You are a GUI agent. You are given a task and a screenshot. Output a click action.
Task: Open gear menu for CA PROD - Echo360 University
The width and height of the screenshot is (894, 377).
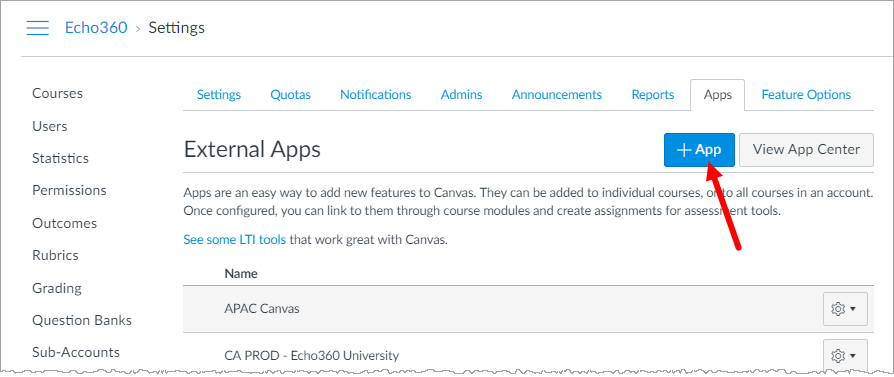pyautogui.click(x=845, y=355)
